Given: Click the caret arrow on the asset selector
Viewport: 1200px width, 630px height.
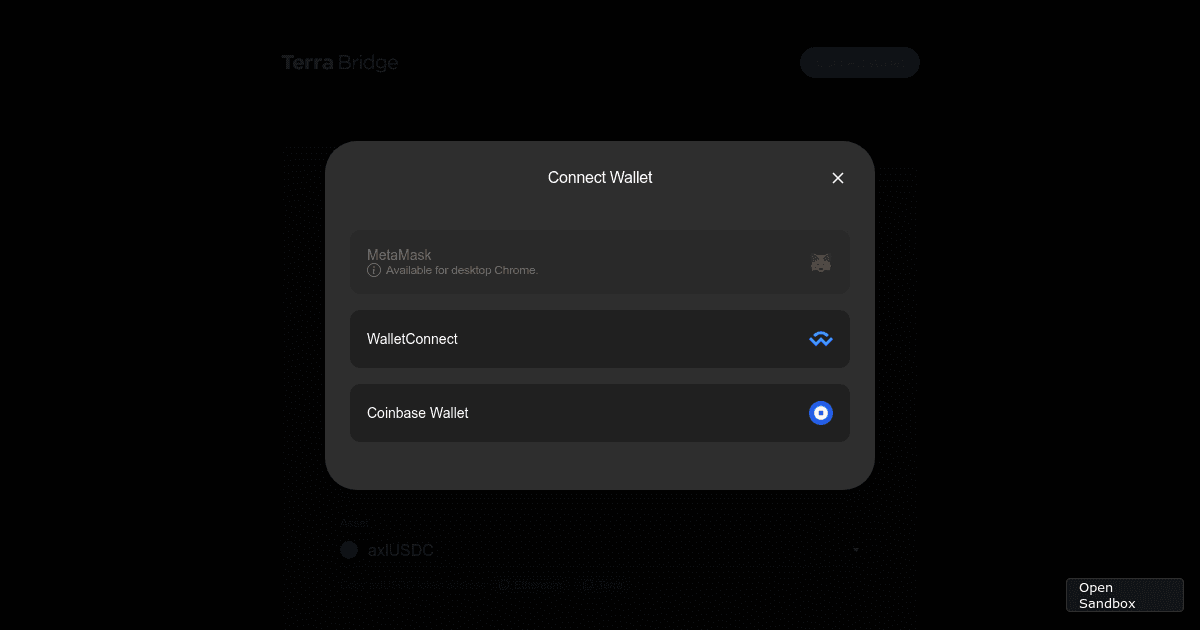Looking at the screenshot, I should [x=855, y=550].
